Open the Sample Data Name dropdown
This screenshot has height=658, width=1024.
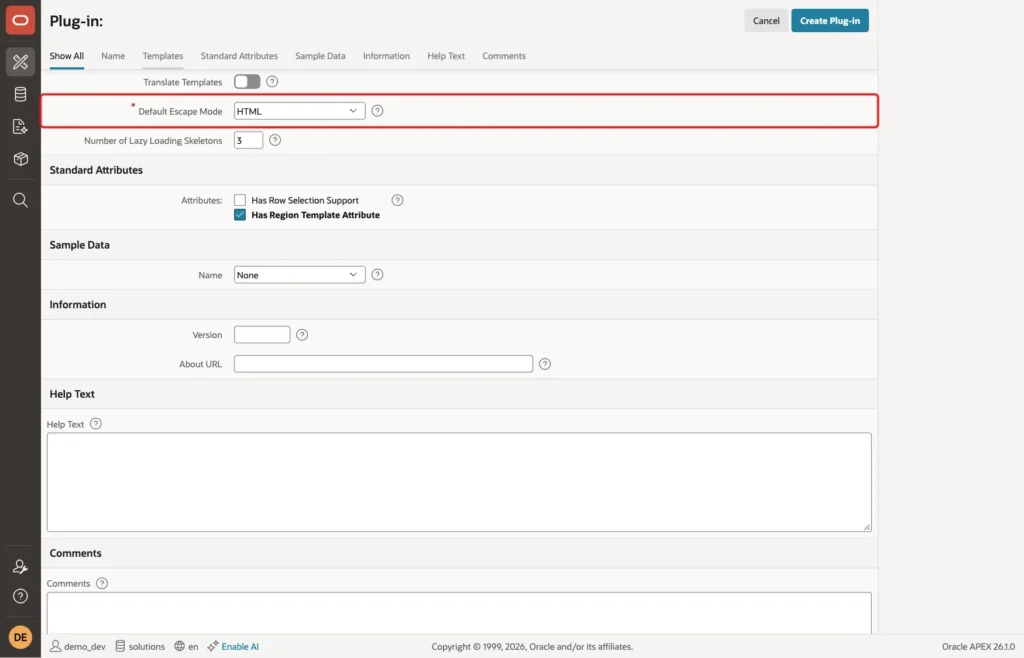click(299, 275)
